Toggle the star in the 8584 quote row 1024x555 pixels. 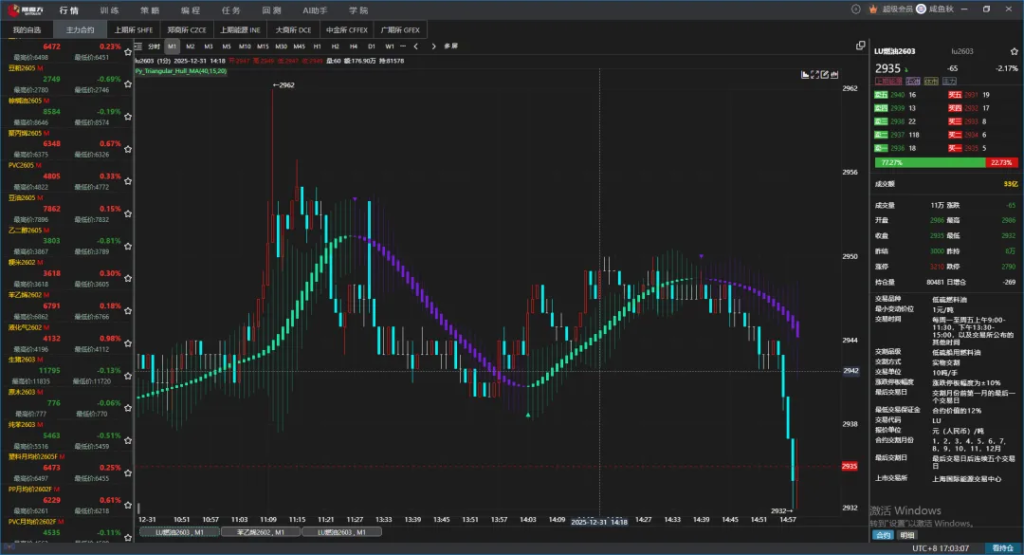[128, 117]
